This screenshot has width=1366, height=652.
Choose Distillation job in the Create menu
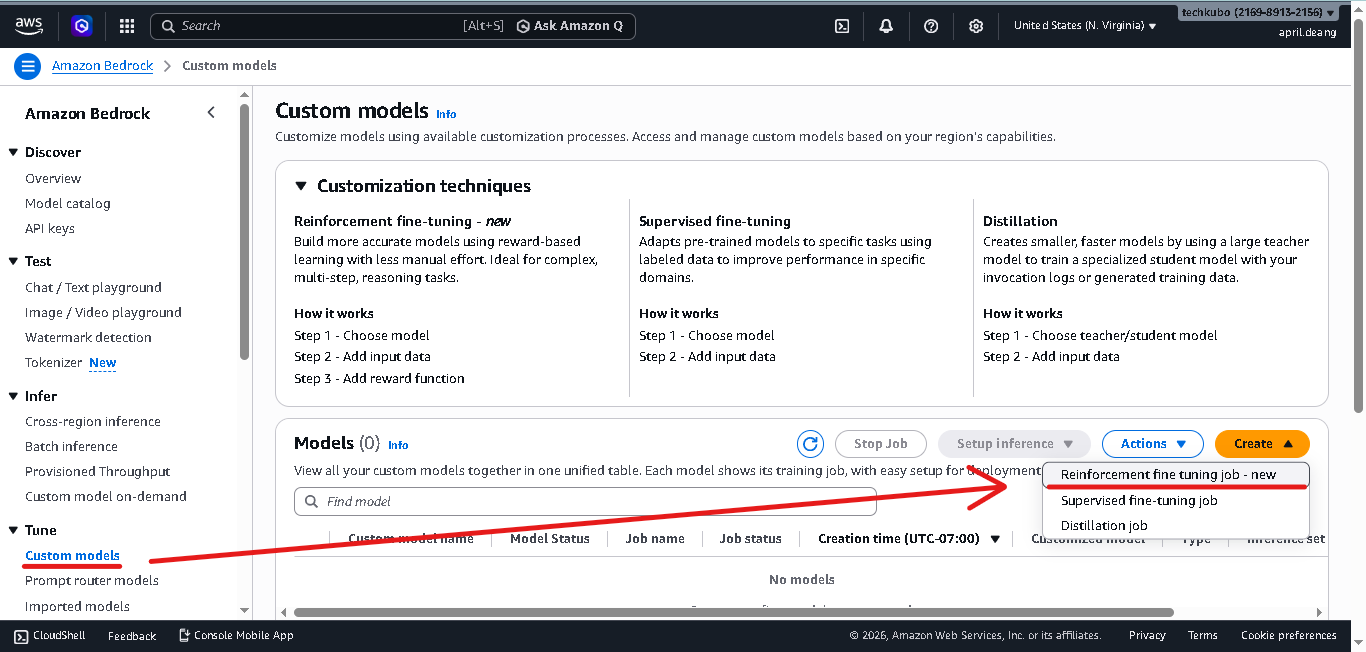pos(1103,525)
